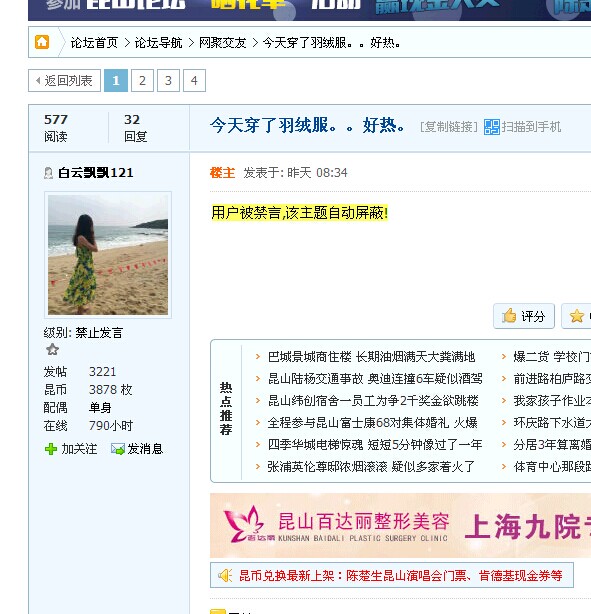Open page 3 of the thread
Viewport: 591px width, 614px height.
(168, 81)
